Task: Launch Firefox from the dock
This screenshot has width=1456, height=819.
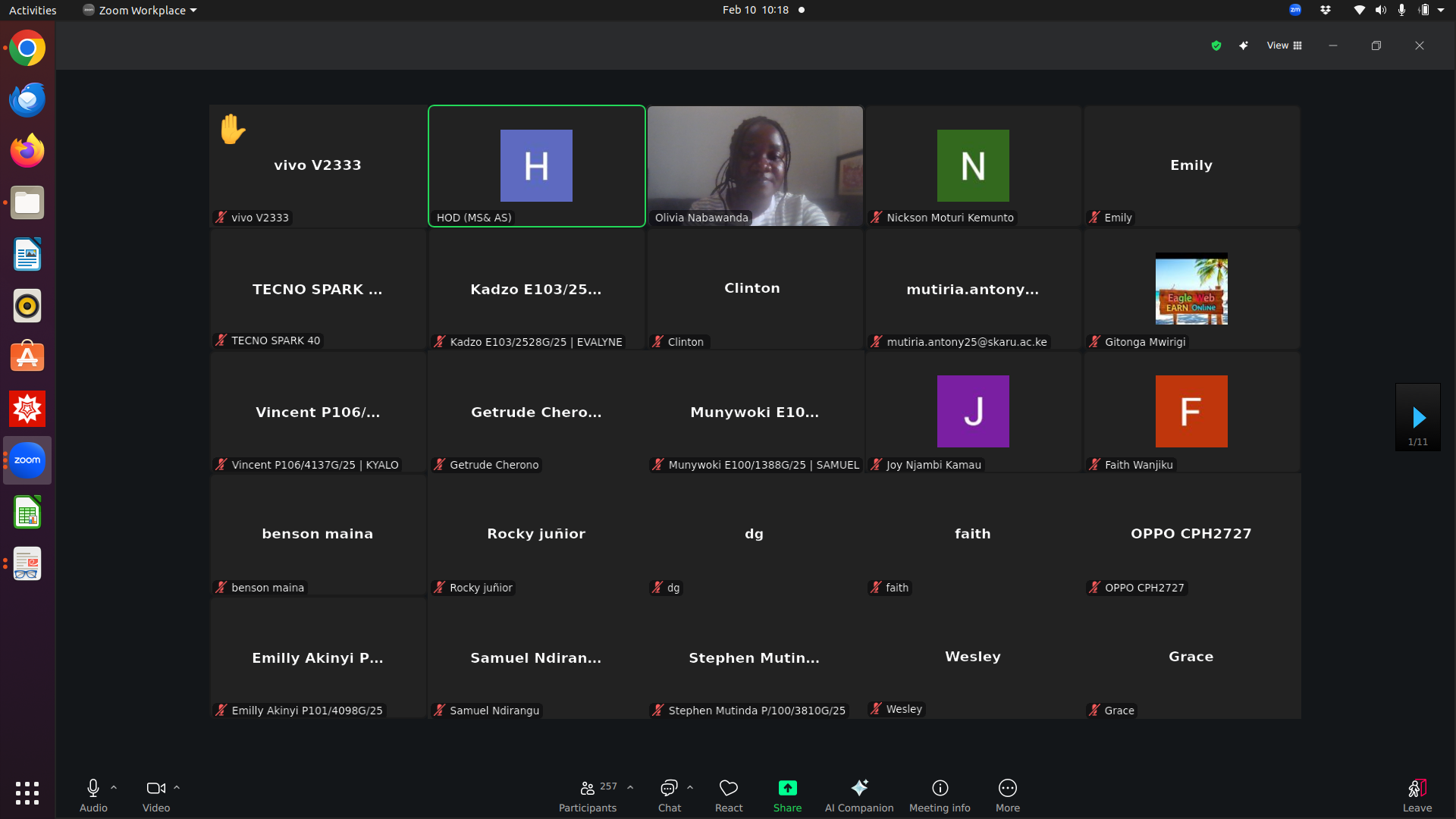Action: 27,151
